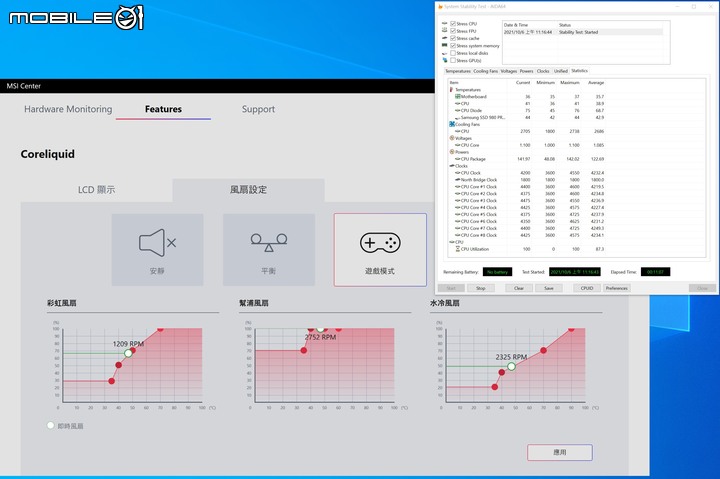Open the Unified tab in AIDA64
This screenshot has height=479, width=720.
[561, 71]
